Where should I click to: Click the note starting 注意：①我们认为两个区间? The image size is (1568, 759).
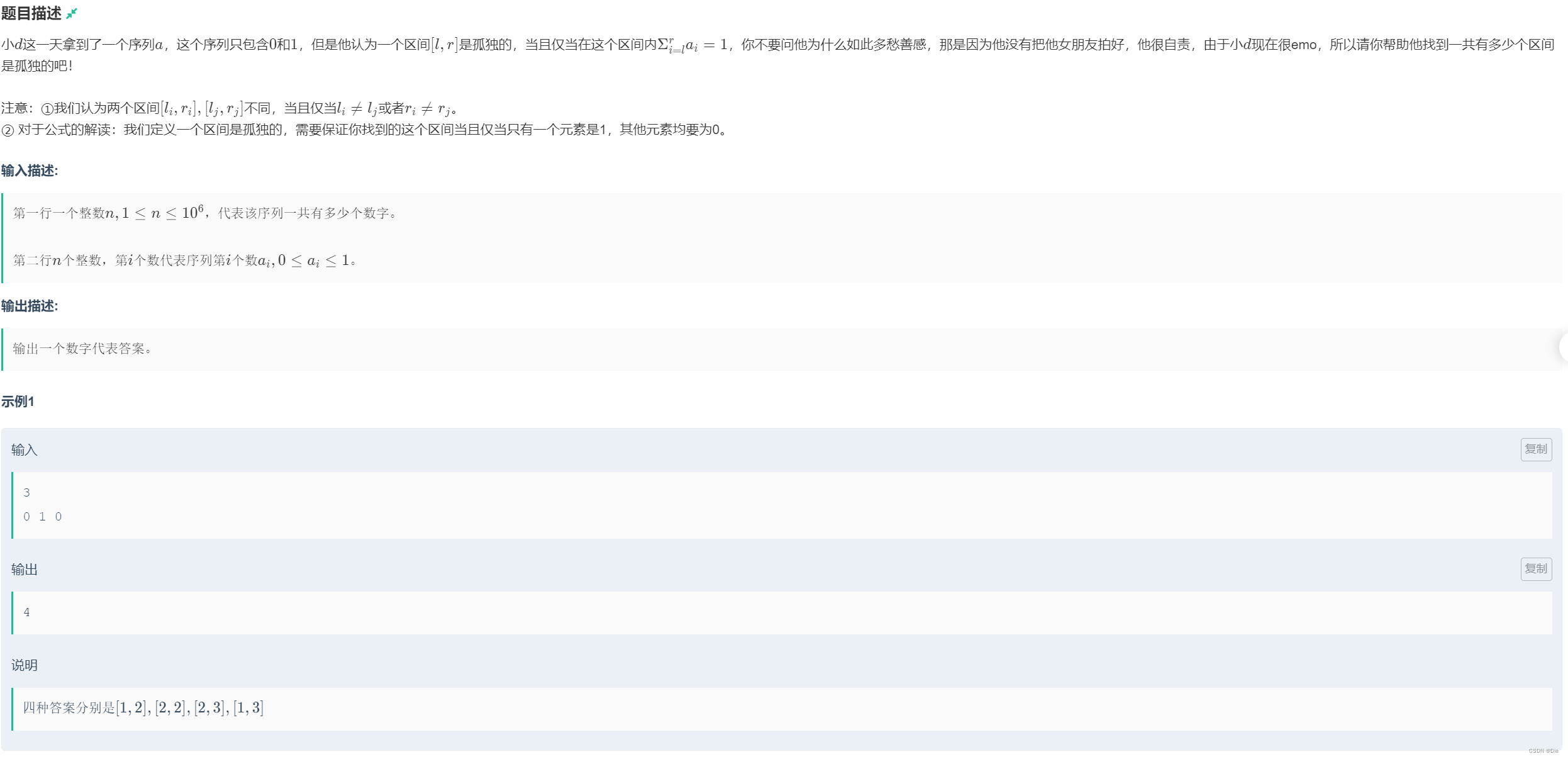coord(229,108)
